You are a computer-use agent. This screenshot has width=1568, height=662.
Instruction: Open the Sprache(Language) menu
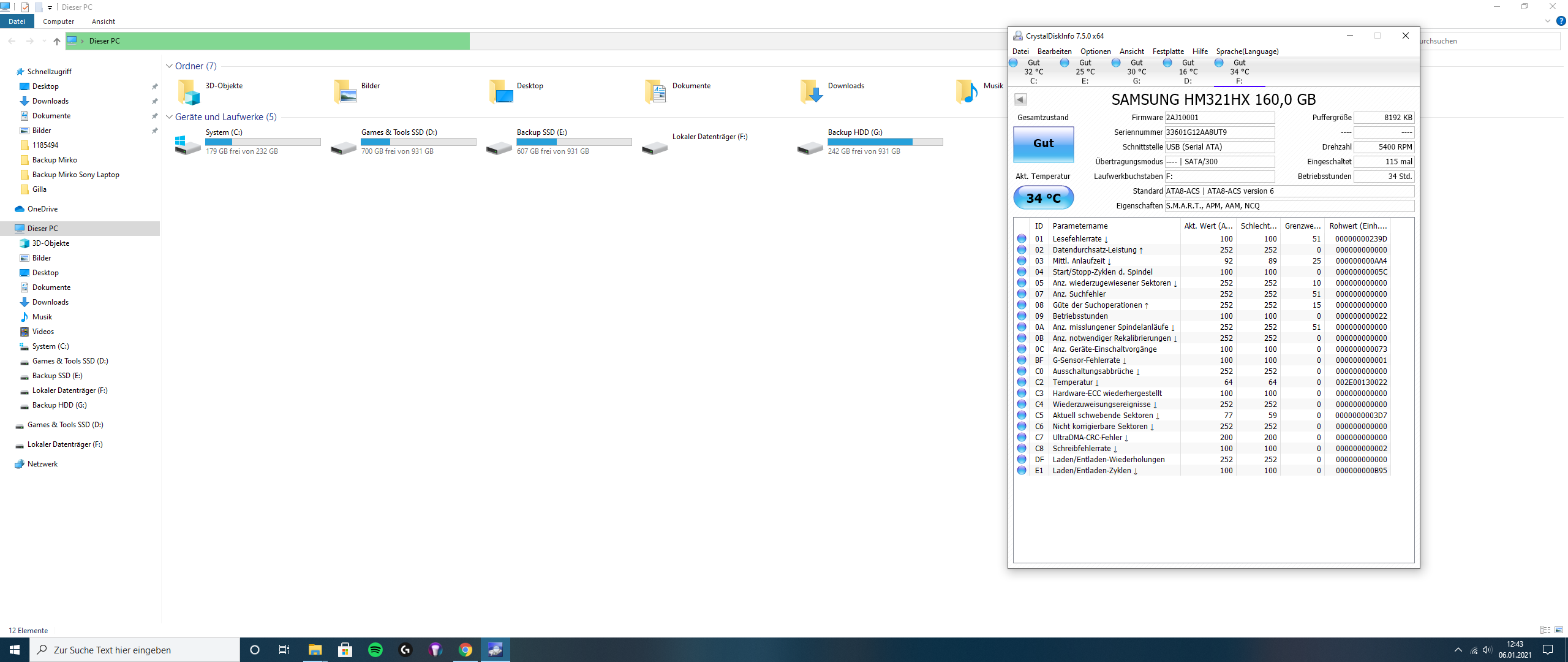(x=1247, y=51)
